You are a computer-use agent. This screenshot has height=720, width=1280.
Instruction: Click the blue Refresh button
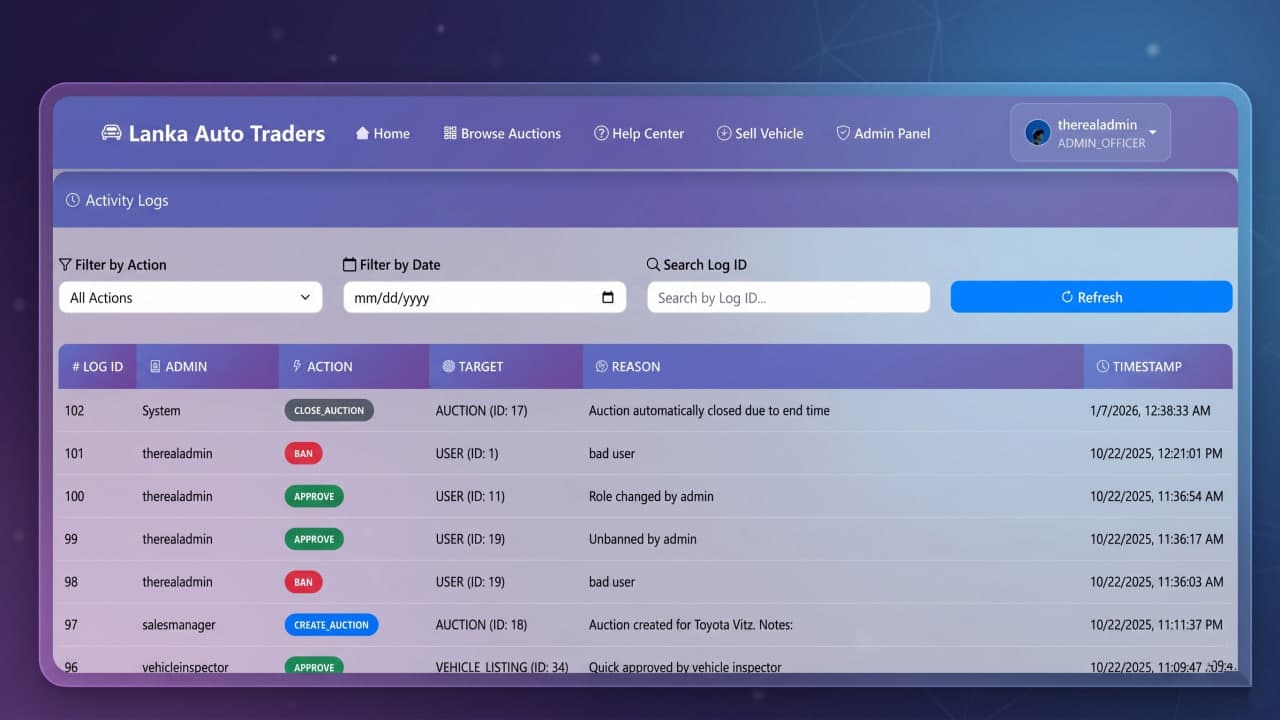click(1091, 297)
